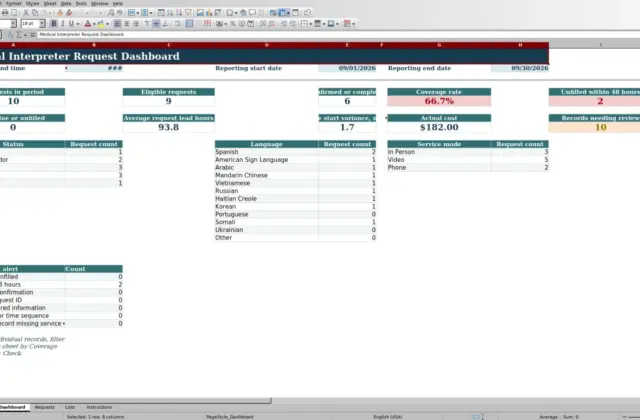
Task: Click the Insert Chart icon
Action: pyautogui.click(x=209, y=13)
